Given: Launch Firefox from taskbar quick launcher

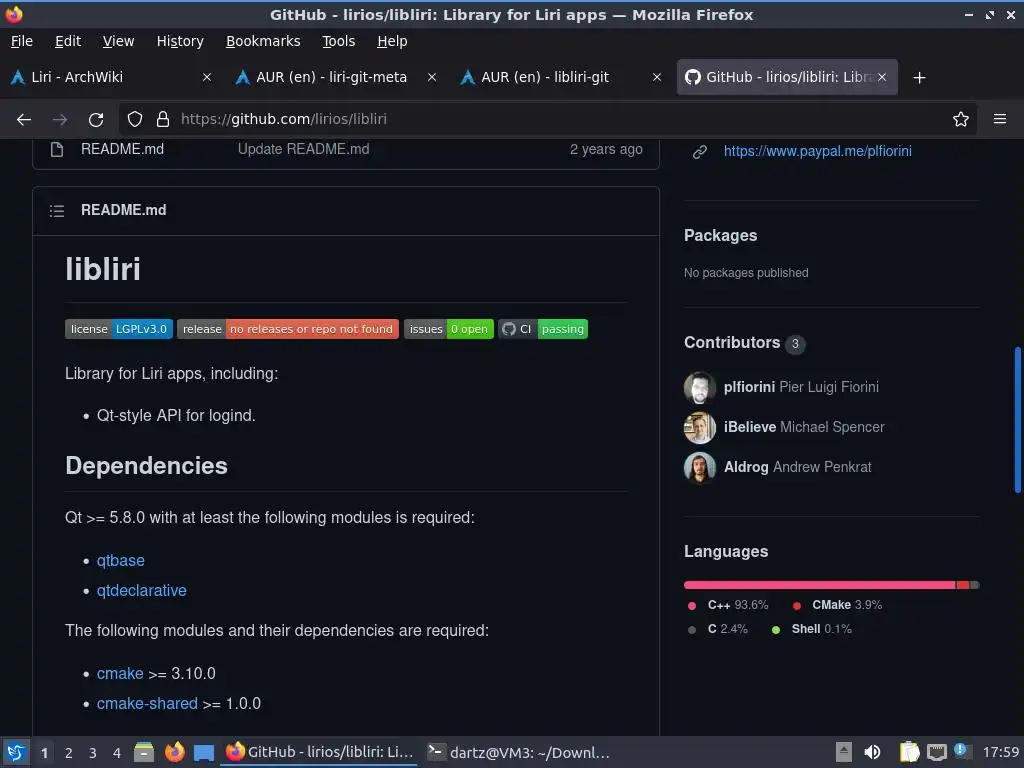Looking at the screenshot, I should (174, 752).
